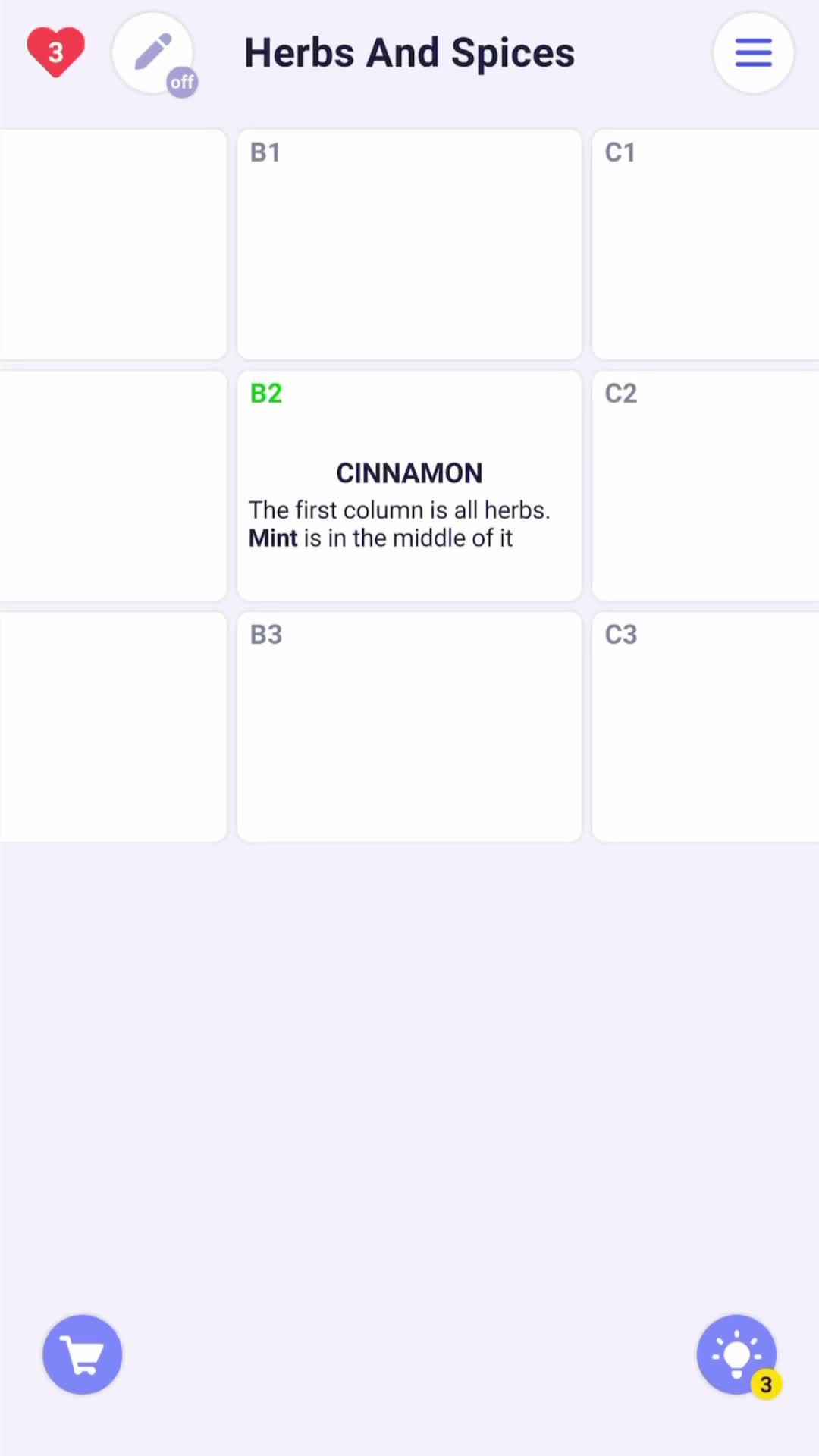This screenshot has height=1456, width=819.
Task: Select the C2 grid cell
Action: tap(705, 485)
